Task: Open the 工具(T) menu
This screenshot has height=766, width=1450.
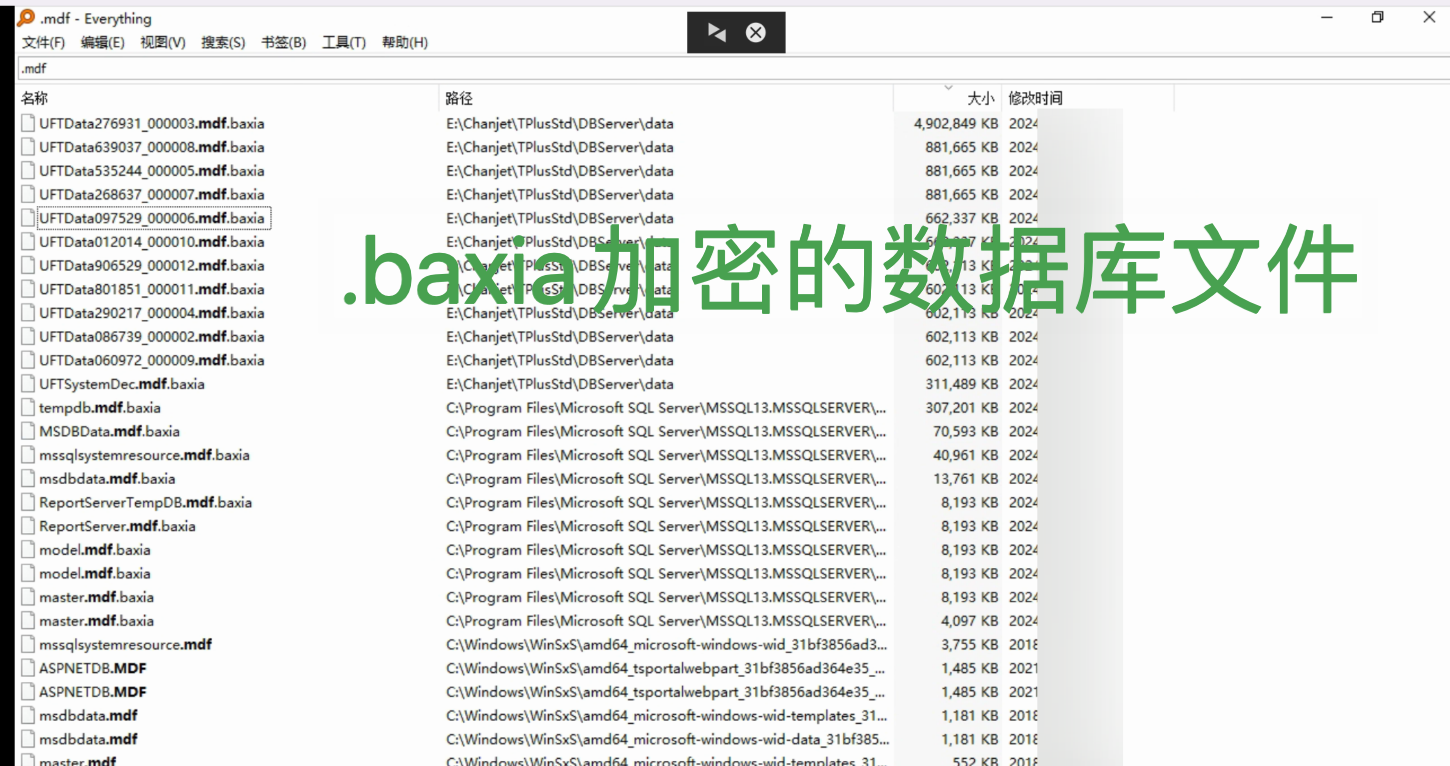Action: tap(344, 43)
